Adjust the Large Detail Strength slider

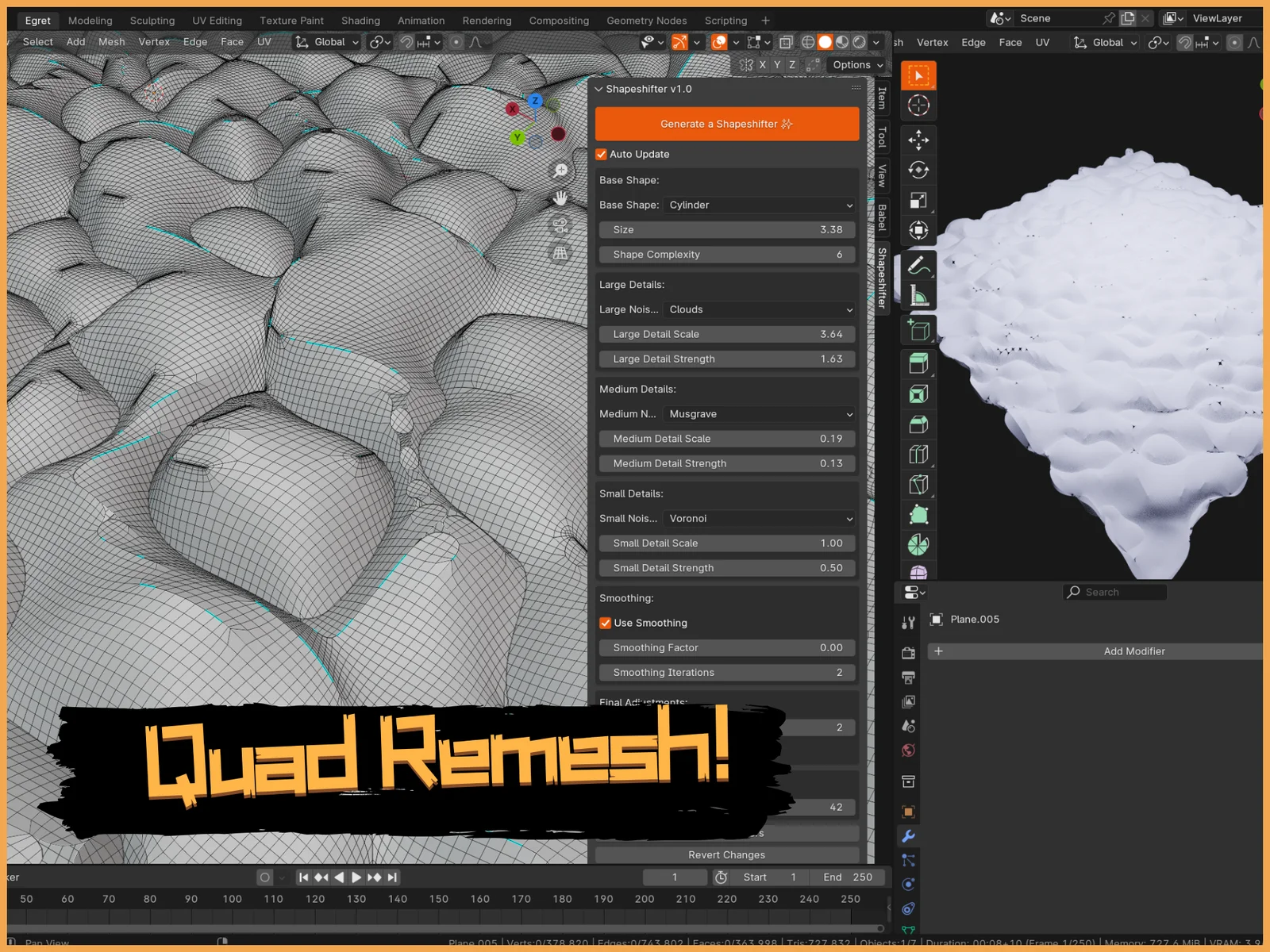(726, 359)
